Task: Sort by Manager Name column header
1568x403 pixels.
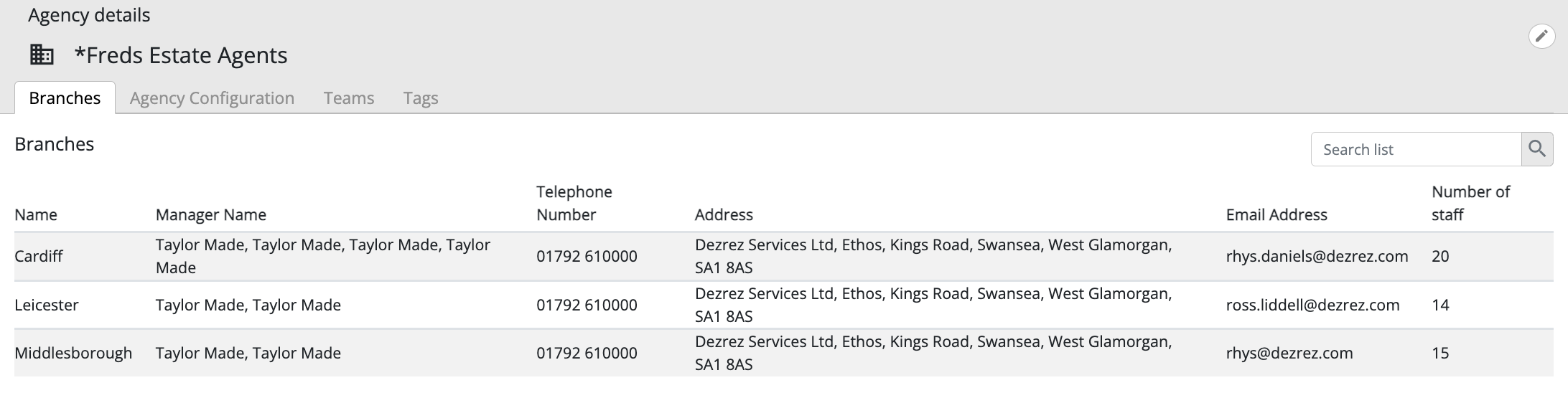Action: [x=211, y=214]
